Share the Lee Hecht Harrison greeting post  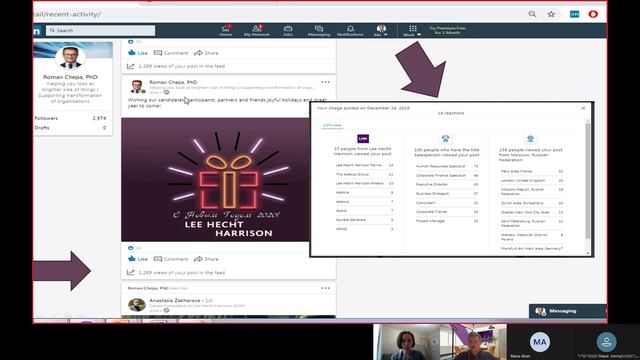point(206,259)
